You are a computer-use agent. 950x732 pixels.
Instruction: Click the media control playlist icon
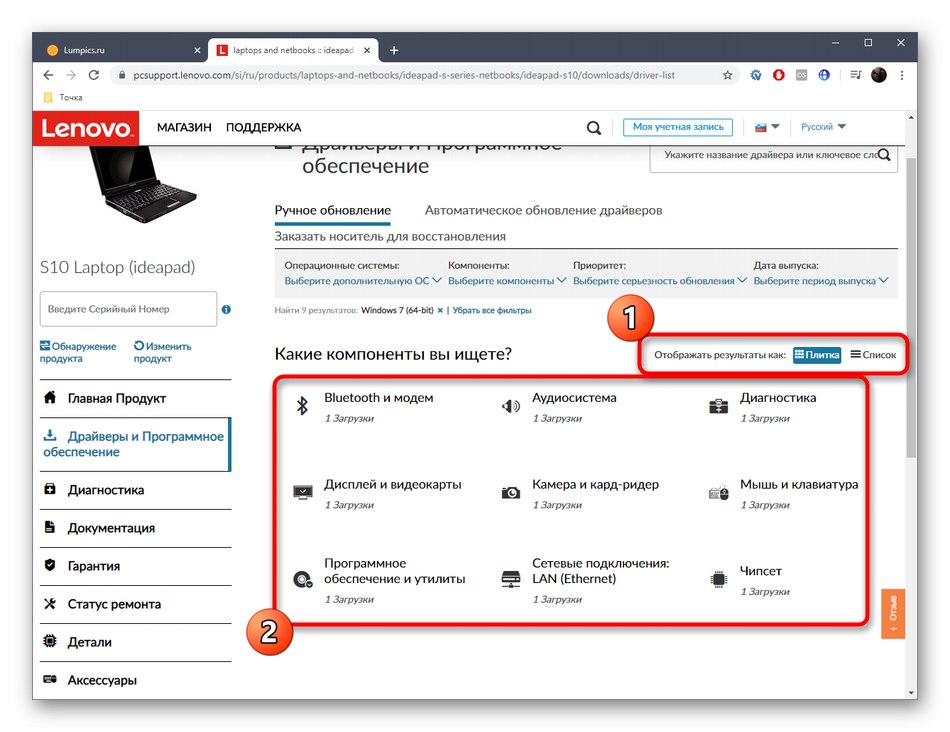pyautogui.click(x=855, y=75)
